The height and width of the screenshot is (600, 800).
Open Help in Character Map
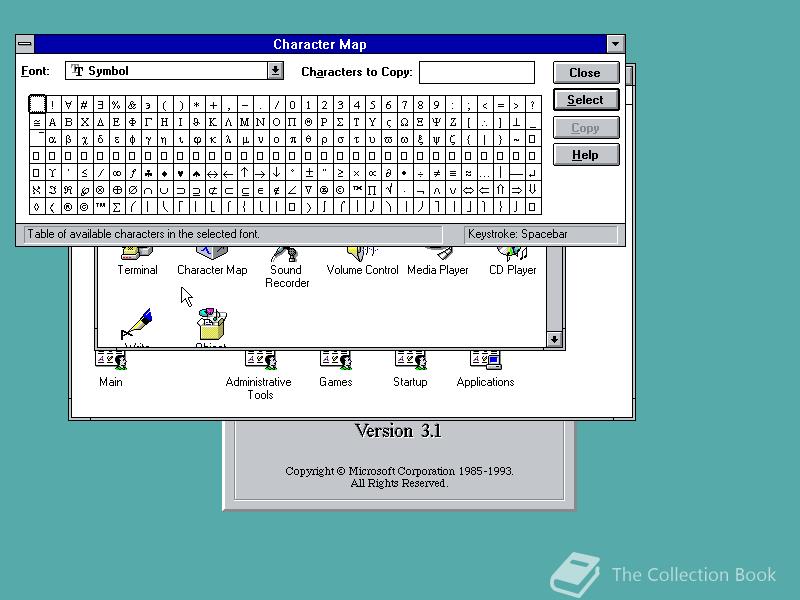pos(586,155)
